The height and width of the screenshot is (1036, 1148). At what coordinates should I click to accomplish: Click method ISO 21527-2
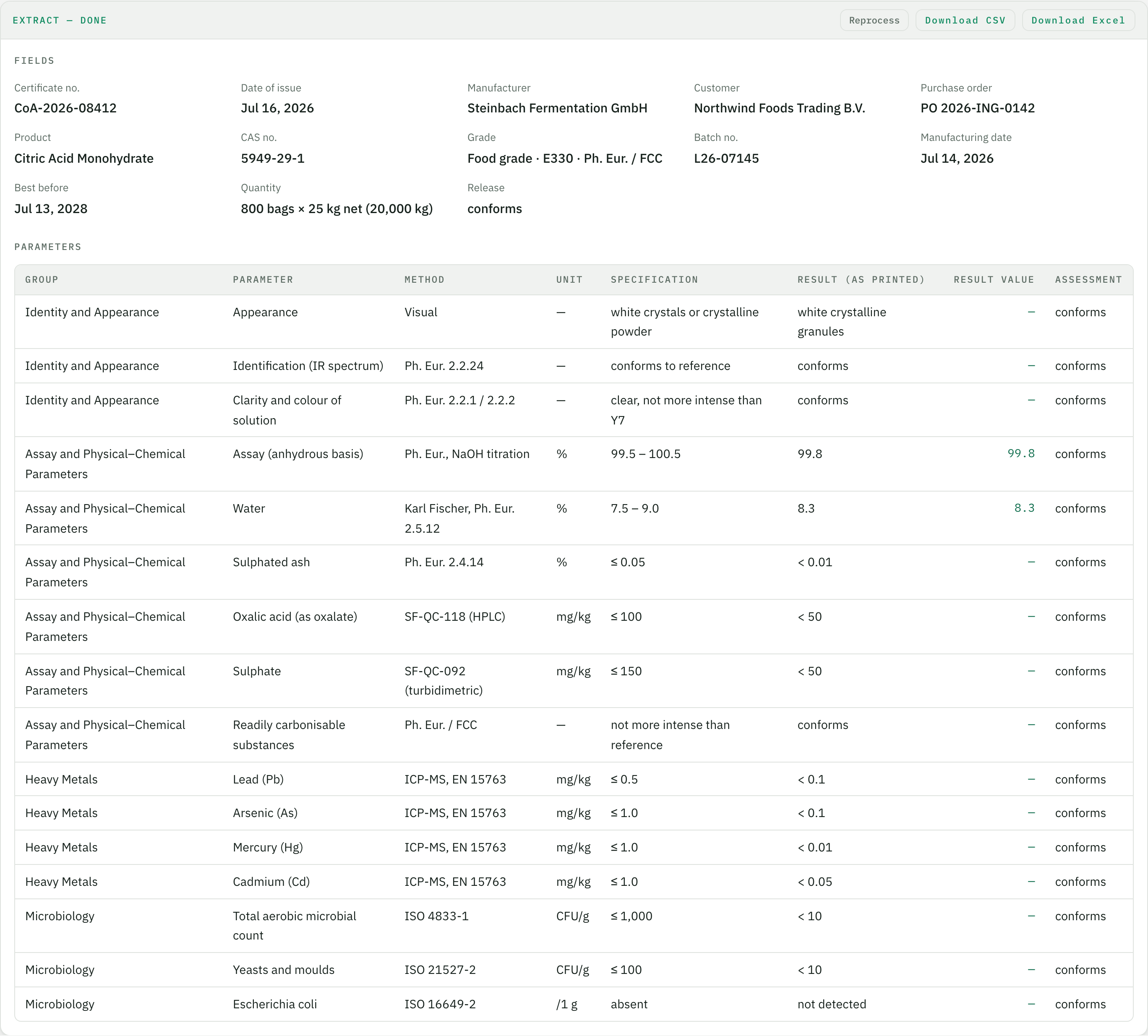tap(440, 970)
